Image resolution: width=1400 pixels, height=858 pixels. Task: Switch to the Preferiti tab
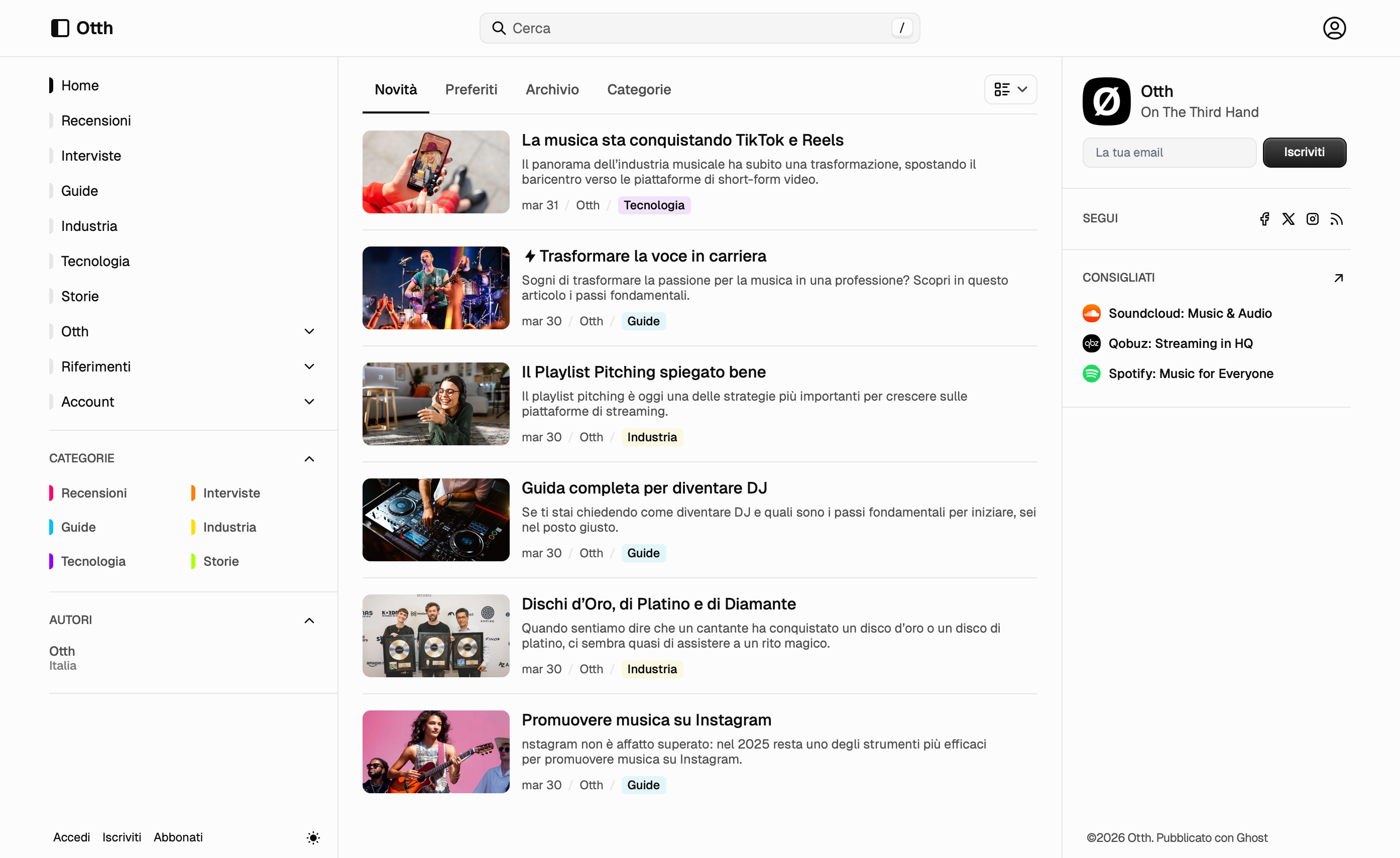471,89
